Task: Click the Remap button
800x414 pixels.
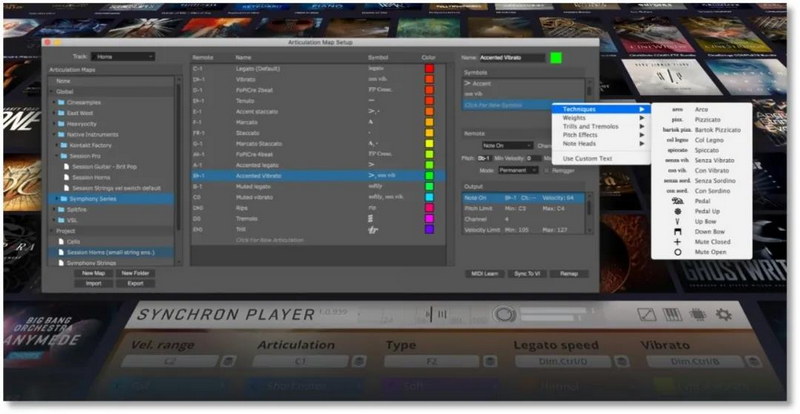Action: 568,274
